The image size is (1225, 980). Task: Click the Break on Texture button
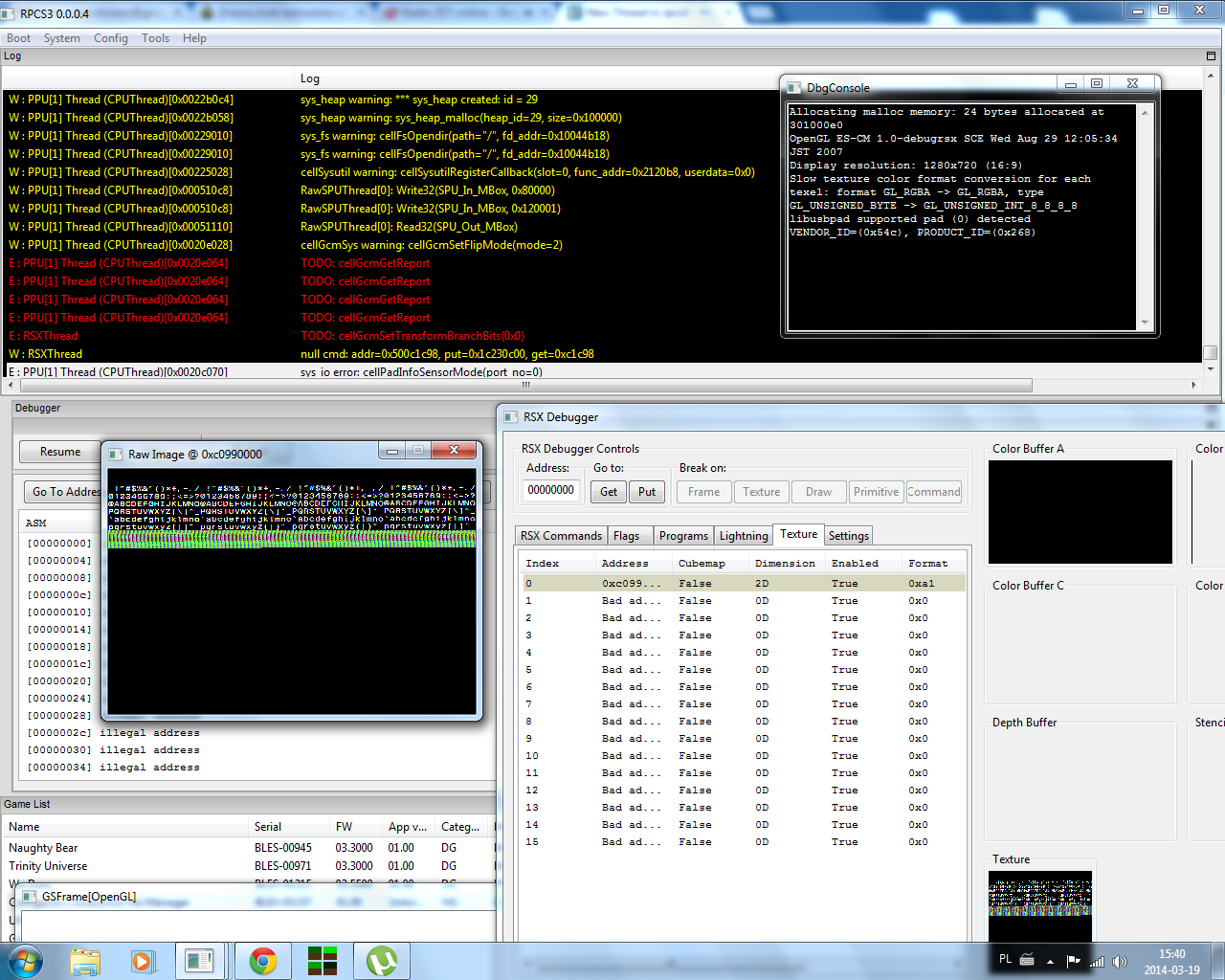point(761,492)
